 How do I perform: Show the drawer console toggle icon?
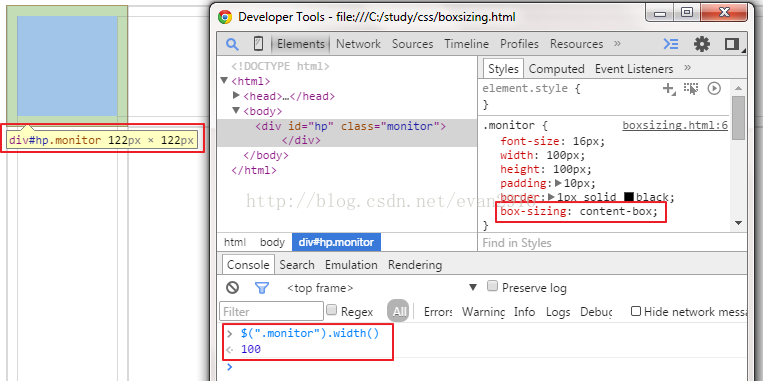point(671,44)
